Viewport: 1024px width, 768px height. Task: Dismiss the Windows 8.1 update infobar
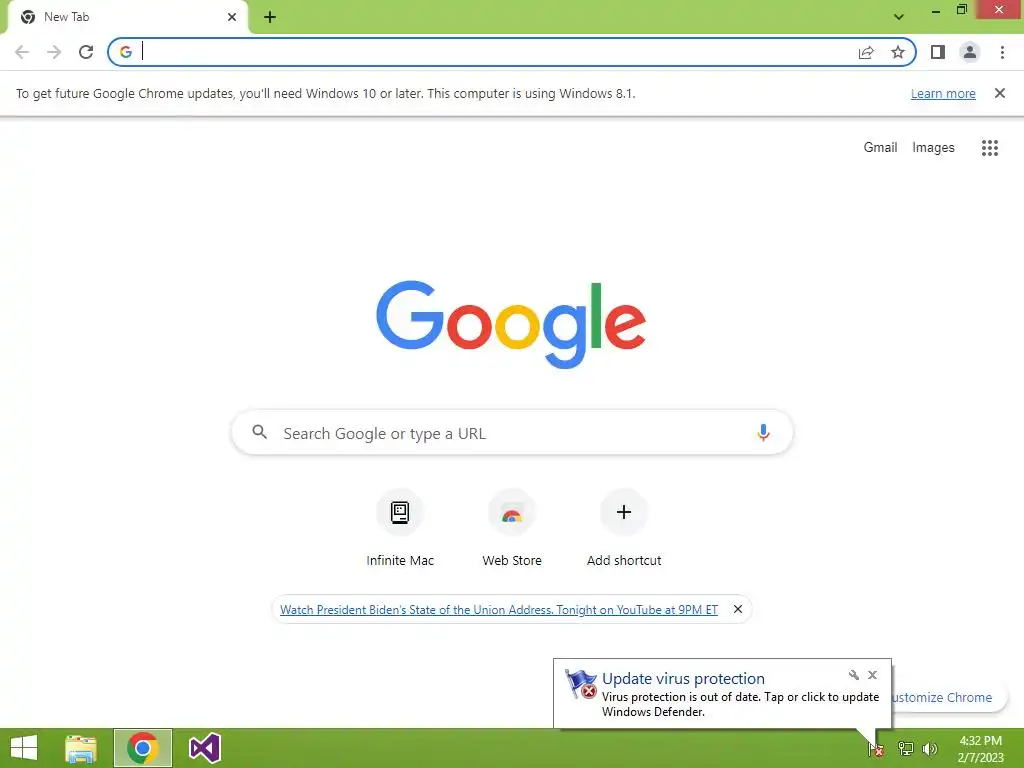pos(999,93)
